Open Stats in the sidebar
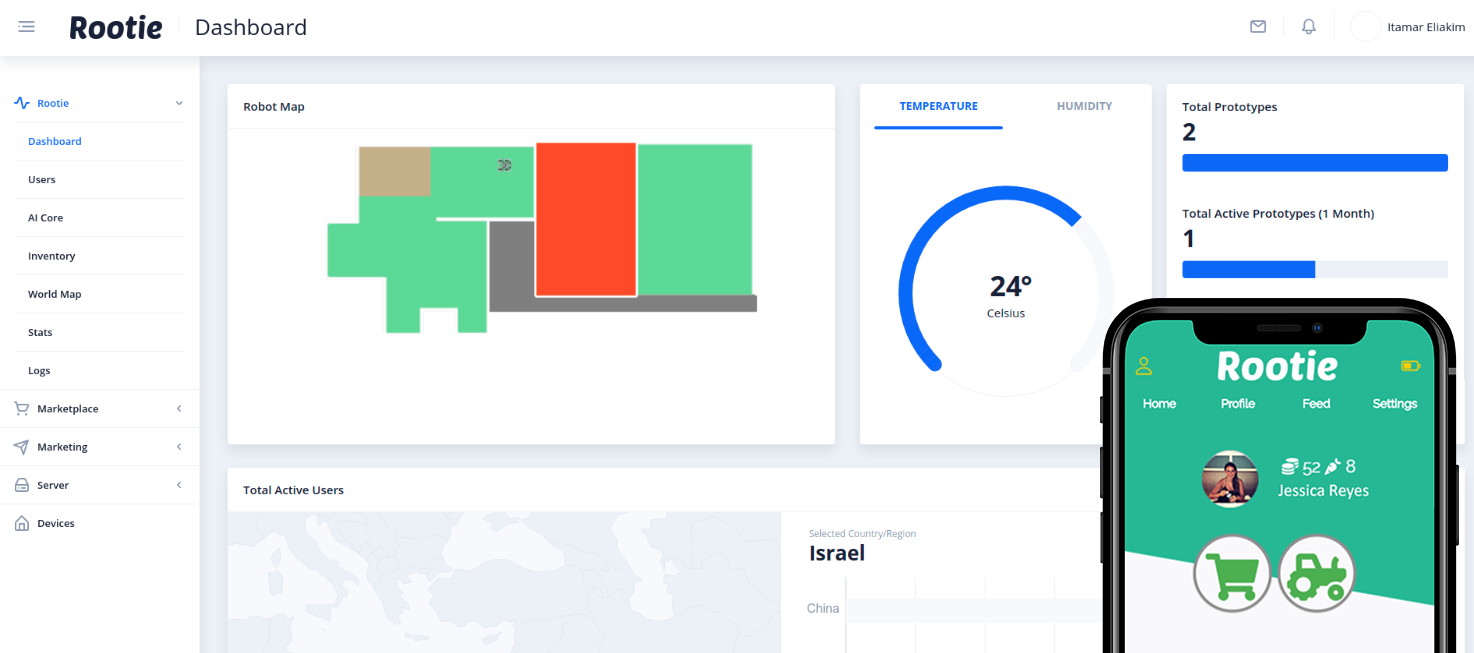The image size is (1474, 653). (40, 332)
